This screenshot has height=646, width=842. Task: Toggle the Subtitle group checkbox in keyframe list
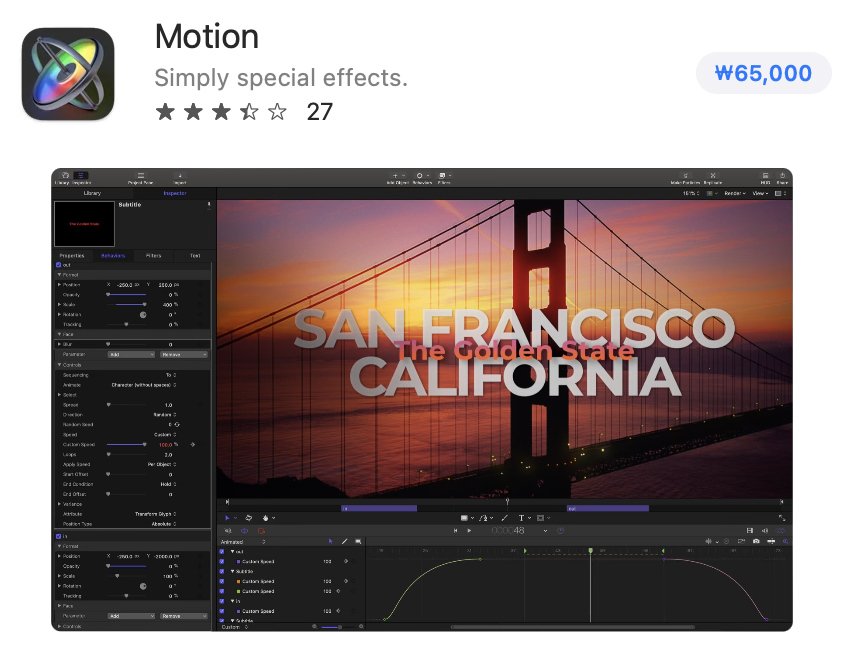(222, 571)
